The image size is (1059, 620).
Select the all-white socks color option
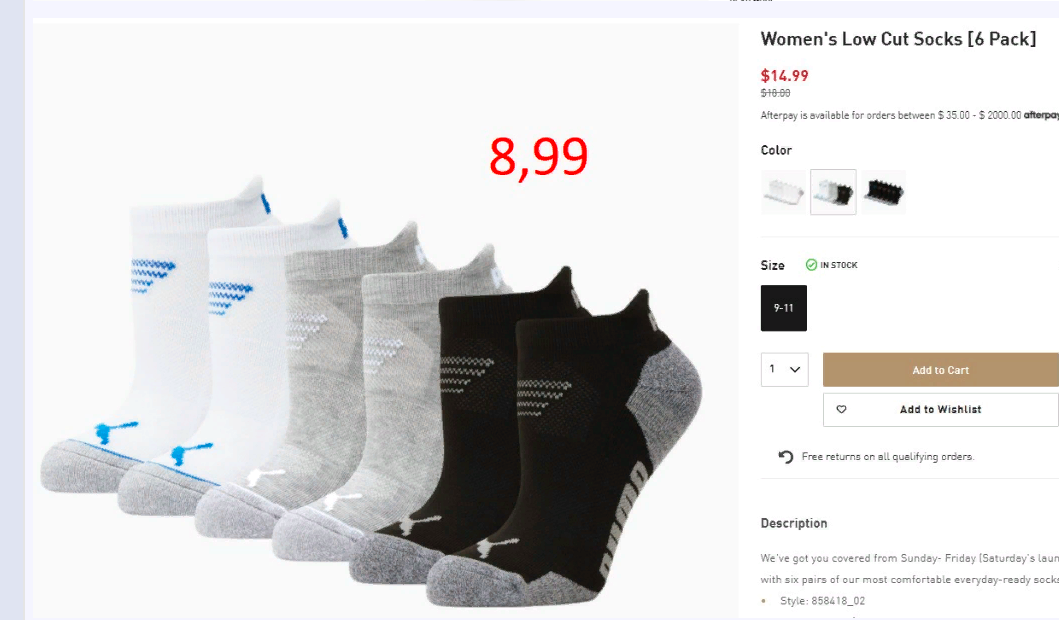pos(783,192)
